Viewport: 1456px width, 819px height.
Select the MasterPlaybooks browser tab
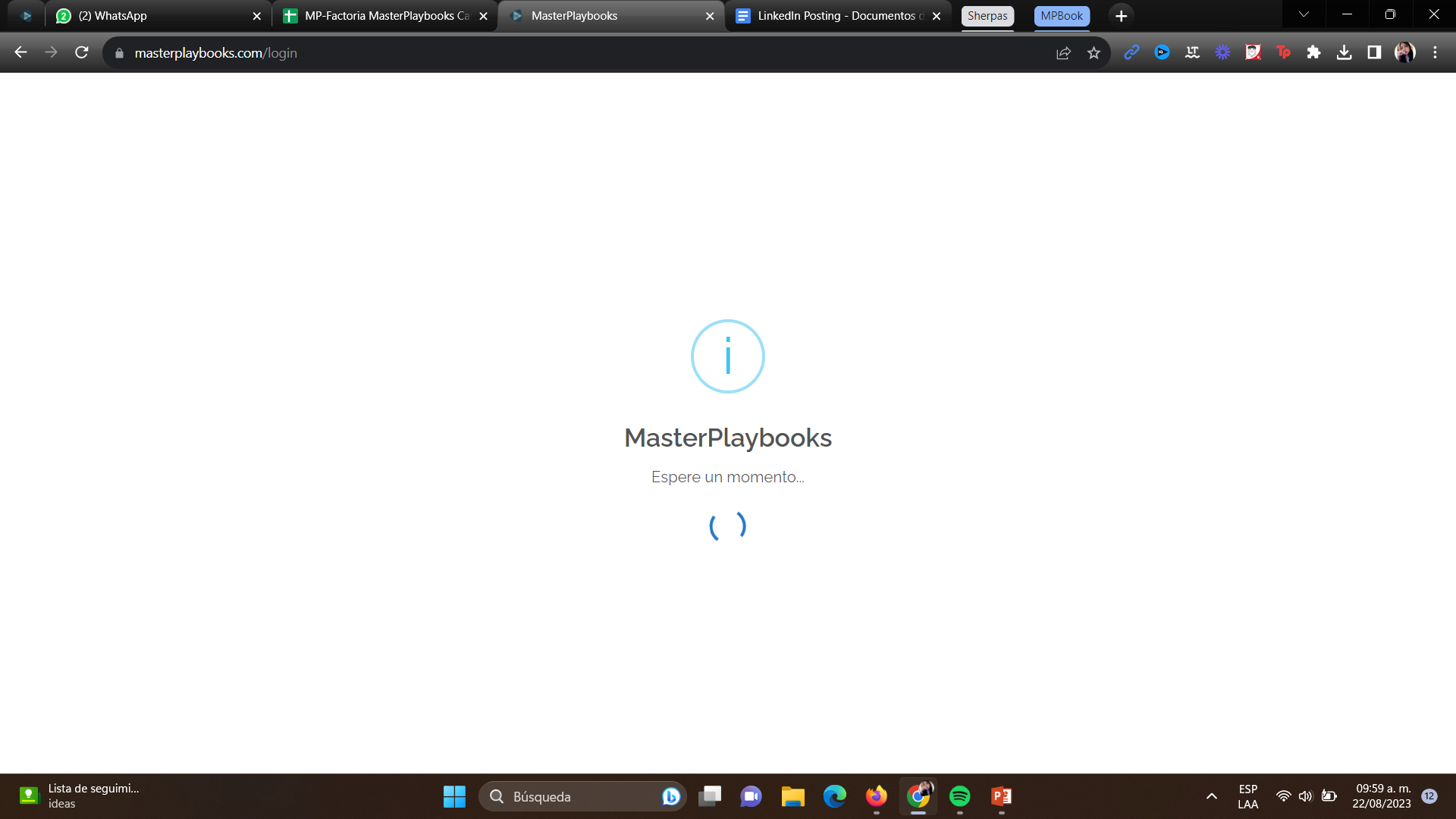tap(611, 16)
